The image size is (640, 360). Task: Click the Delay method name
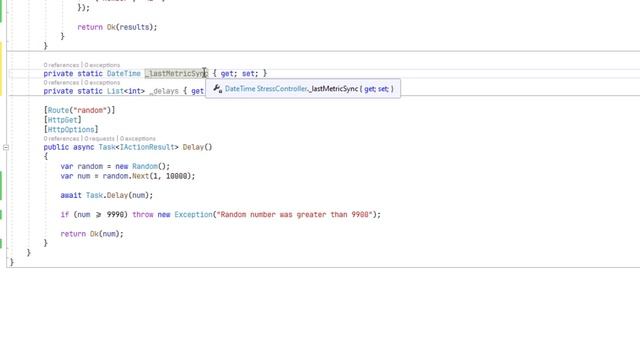pos(193,147)
